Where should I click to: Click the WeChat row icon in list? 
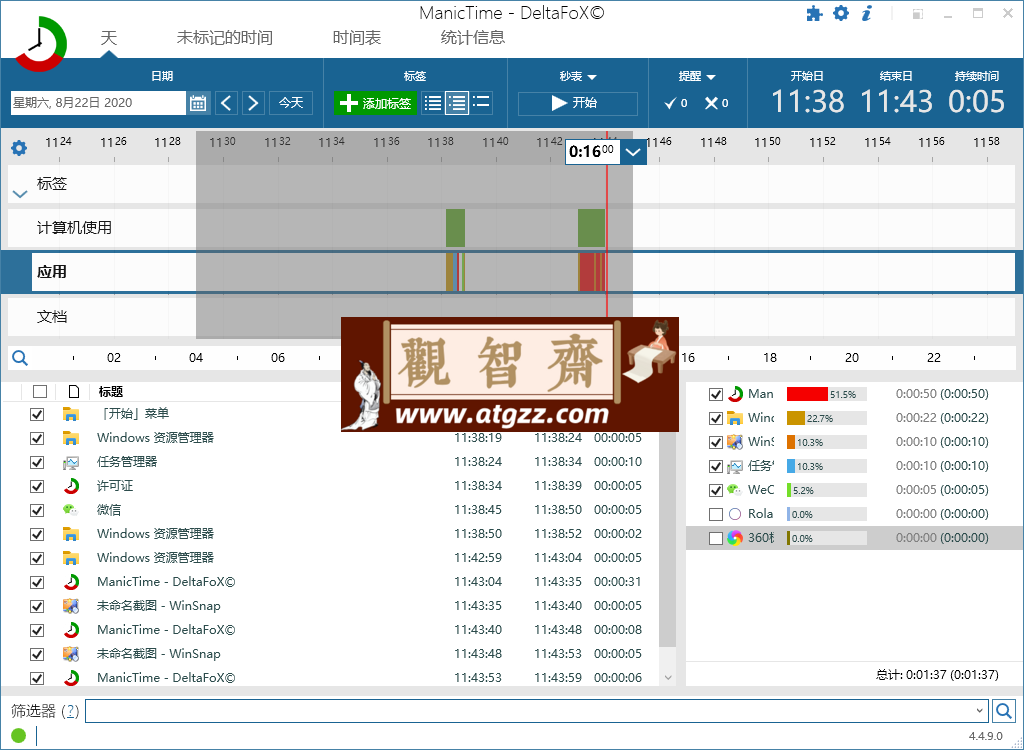coord(71,510)
